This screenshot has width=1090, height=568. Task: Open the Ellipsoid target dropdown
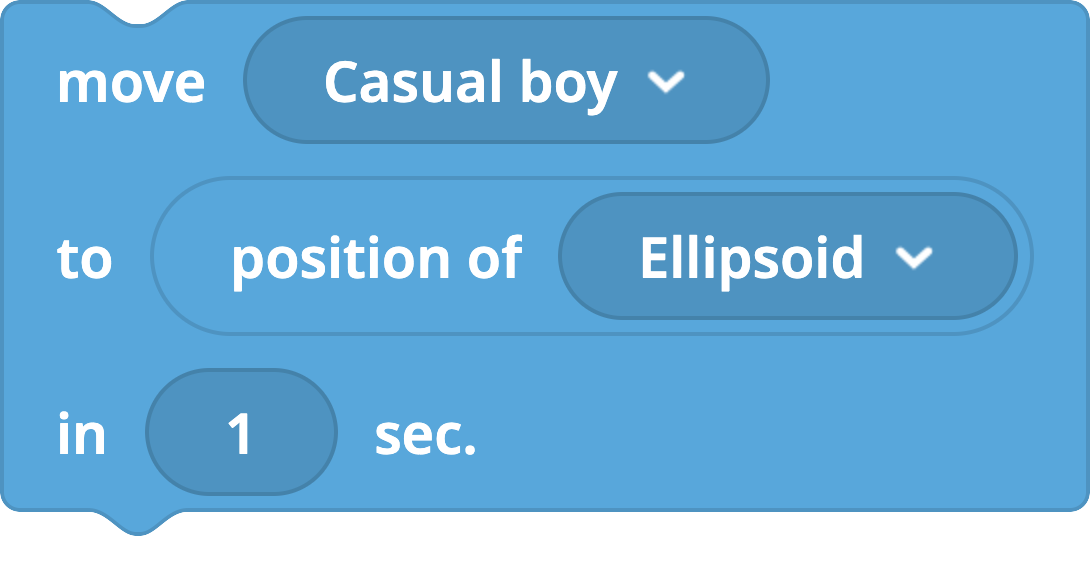pyautogui.click(x=788, y=257)
